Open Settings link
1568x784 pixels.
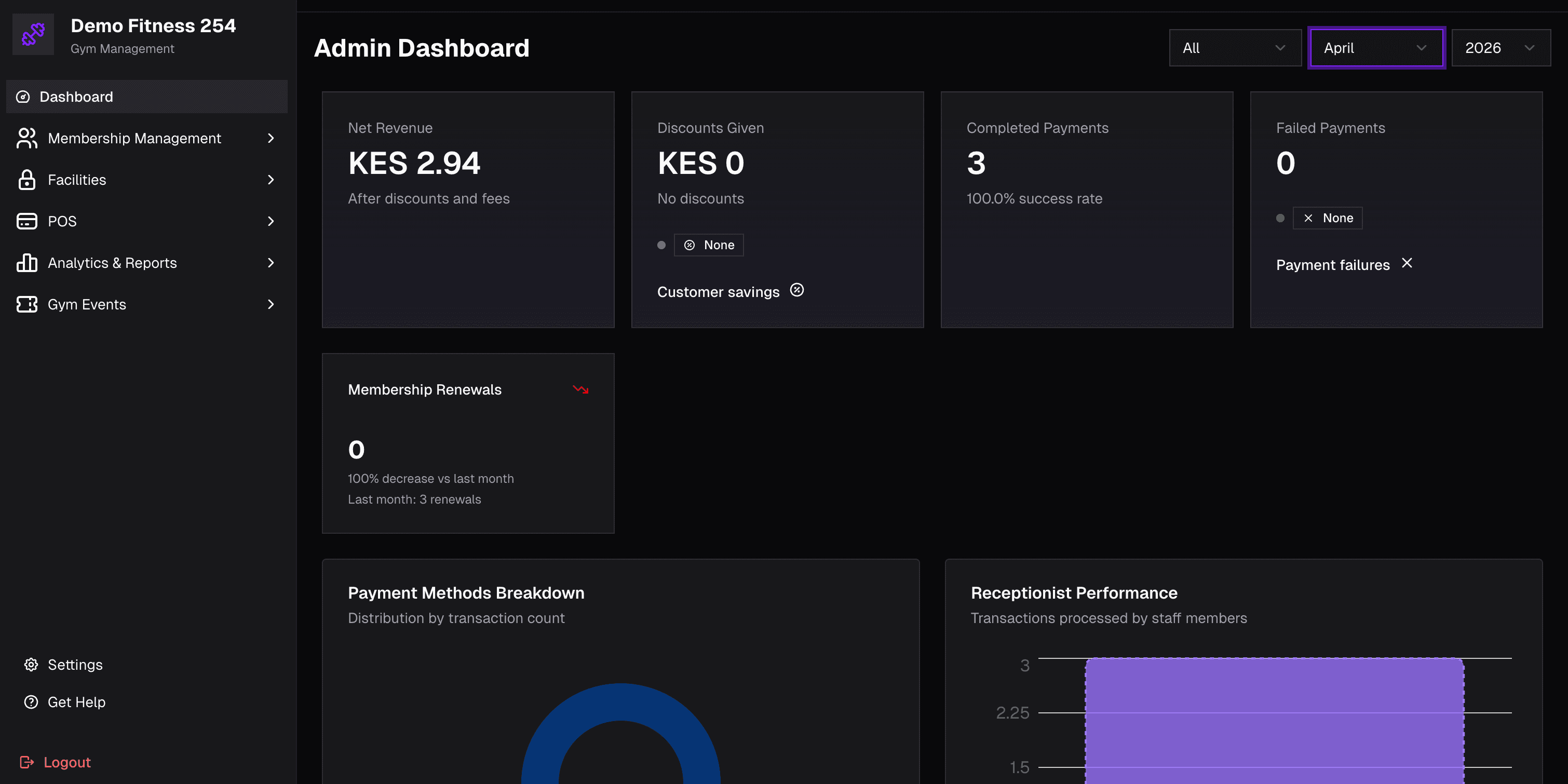pos(63,665)
